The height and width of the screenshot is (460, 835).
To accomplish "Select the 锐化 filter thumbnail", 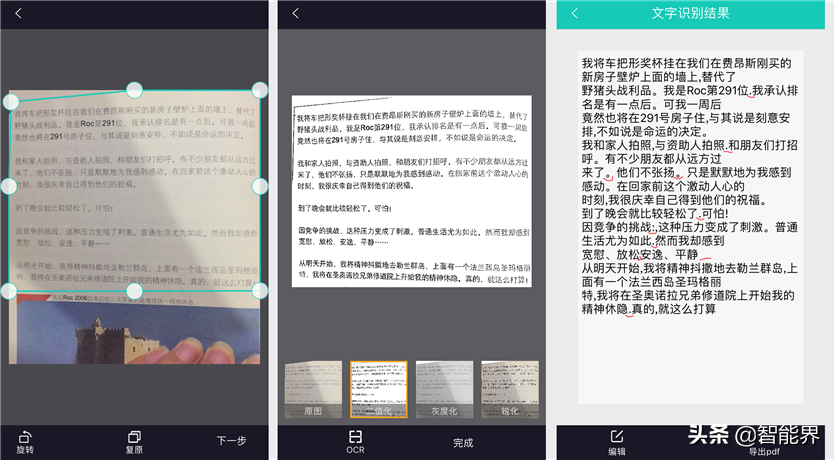I will [x=510, y=389].
